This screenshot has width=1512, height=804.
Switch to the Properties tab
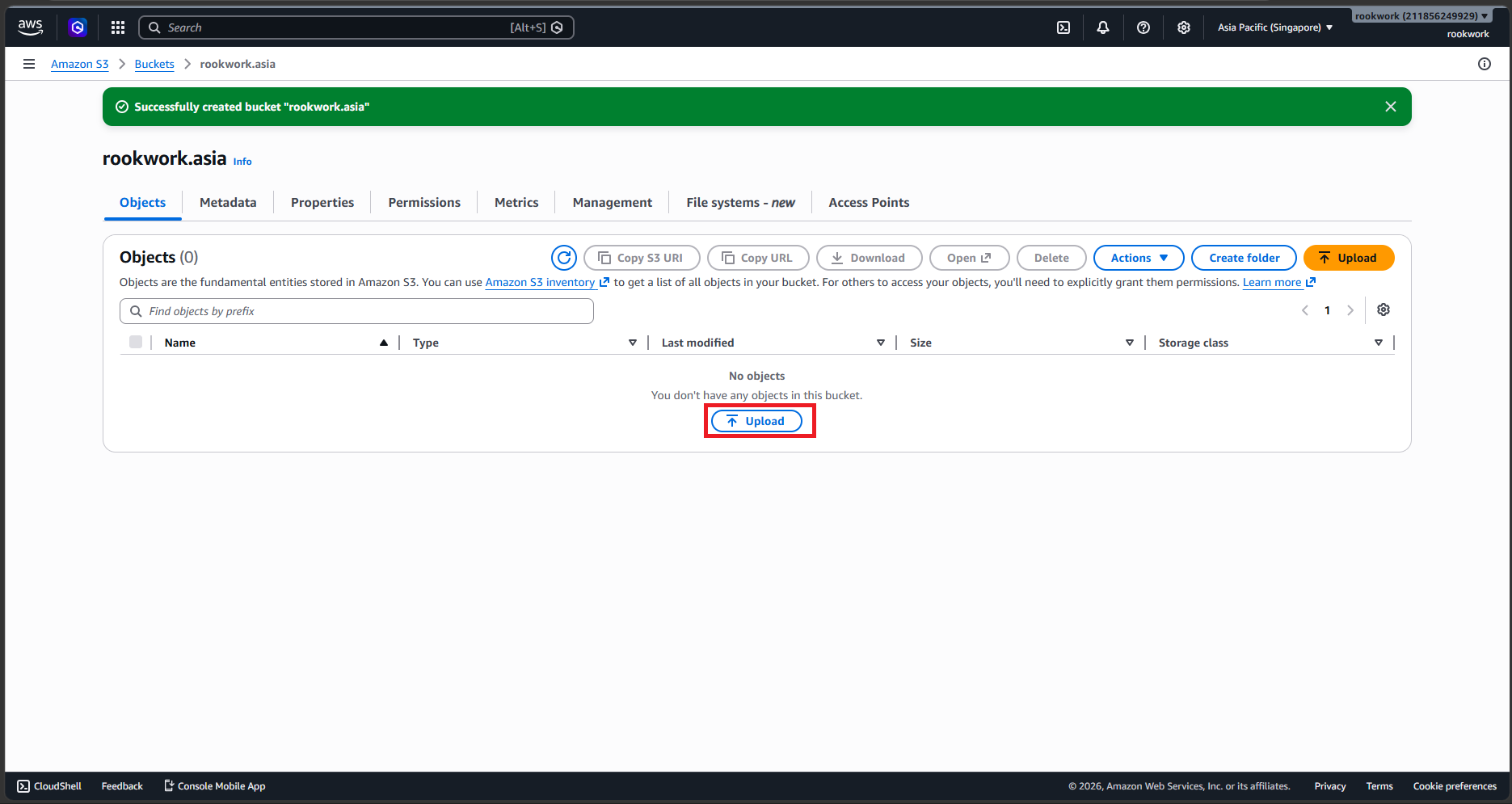pyautogui.click(x=322, y=203)
